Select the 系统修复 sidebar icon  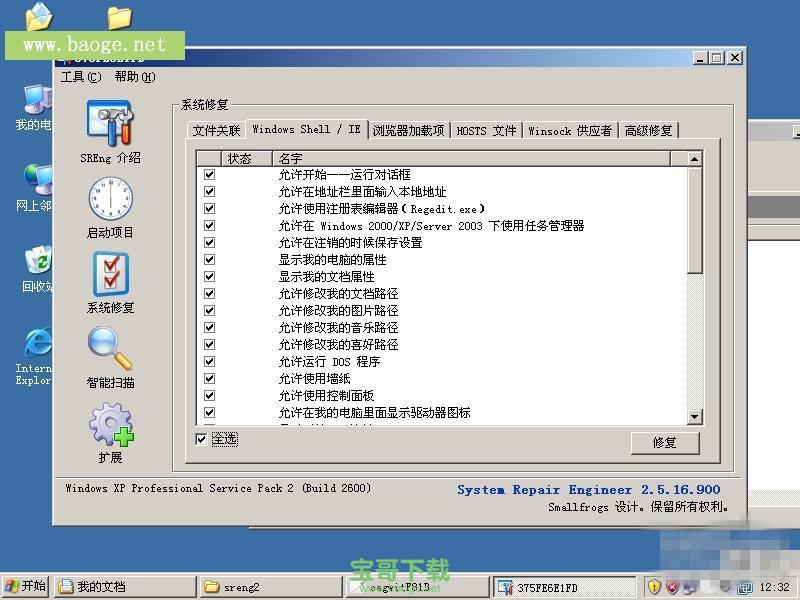[110, 275]
